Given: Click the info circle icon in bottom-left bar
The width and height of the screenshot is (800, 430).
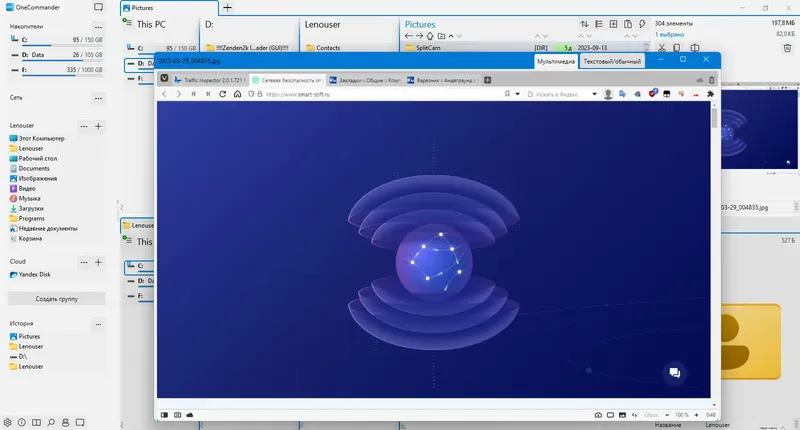Looking at the screenshot, I should [x=21, y=422].
